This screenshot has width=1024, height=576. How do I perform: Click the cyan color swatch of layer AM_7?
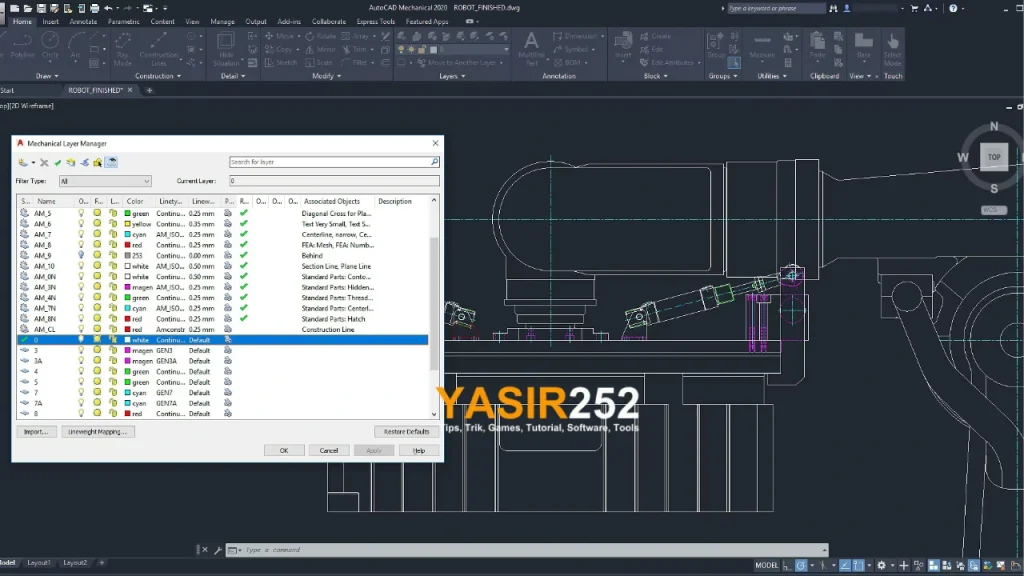point(128,234)
